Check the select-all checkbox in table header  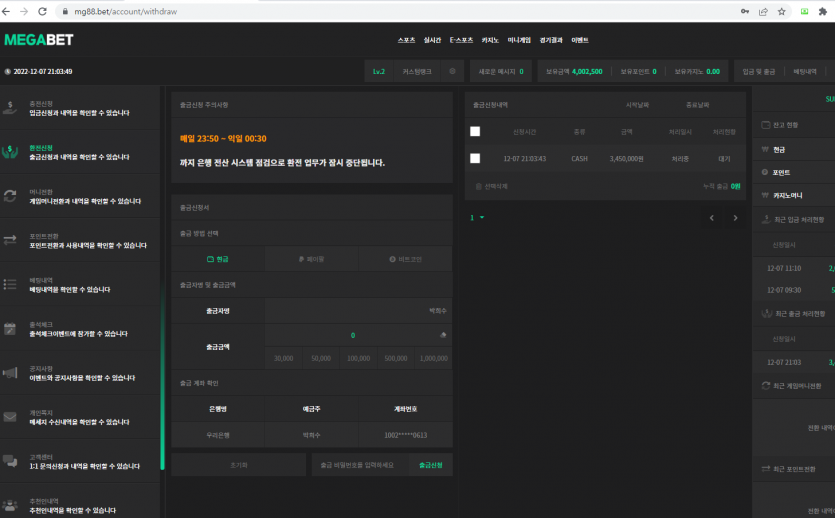coord(475,131)
